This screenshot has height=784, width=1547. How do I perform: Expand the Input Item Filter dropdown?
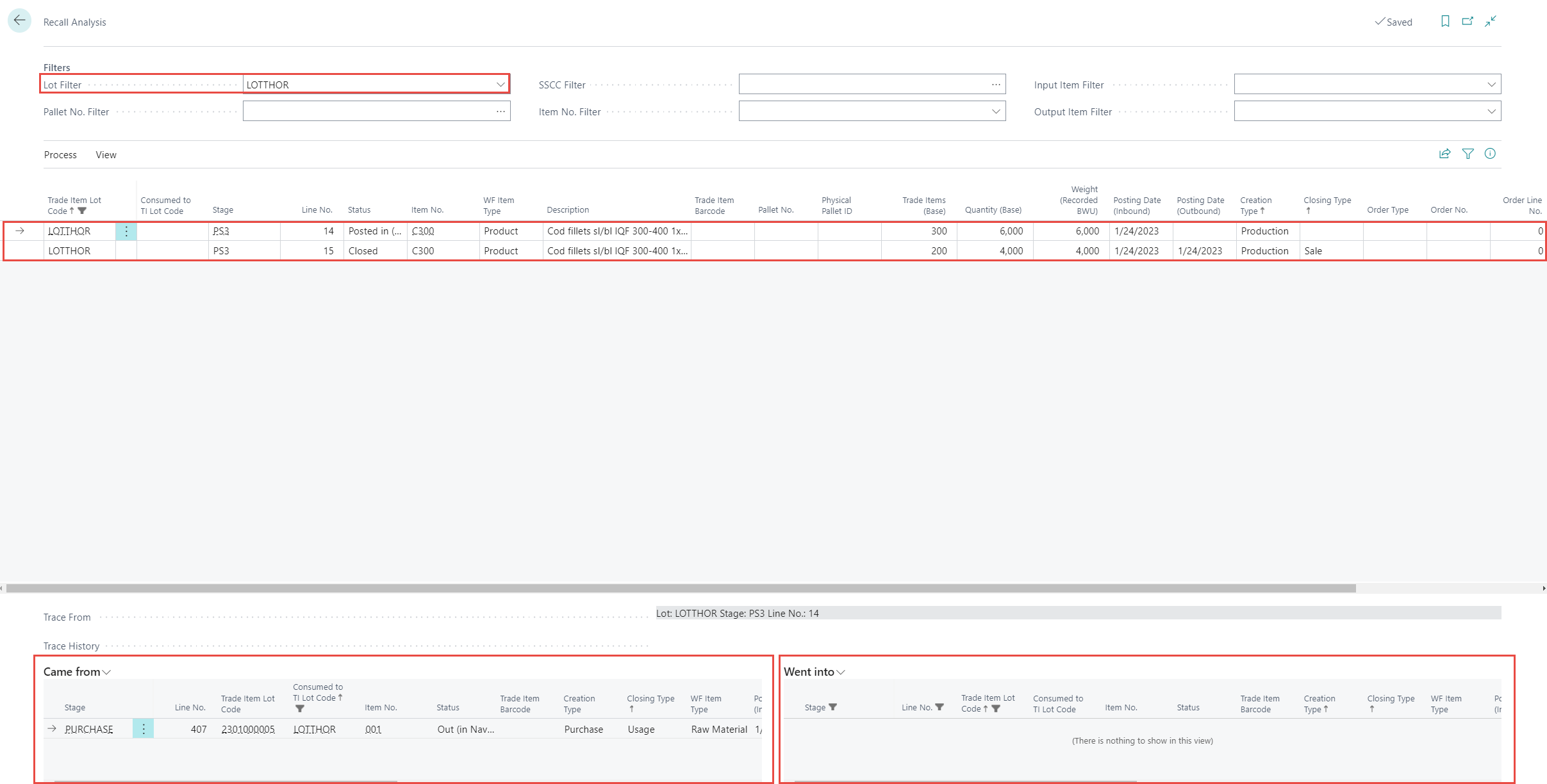1491,85
